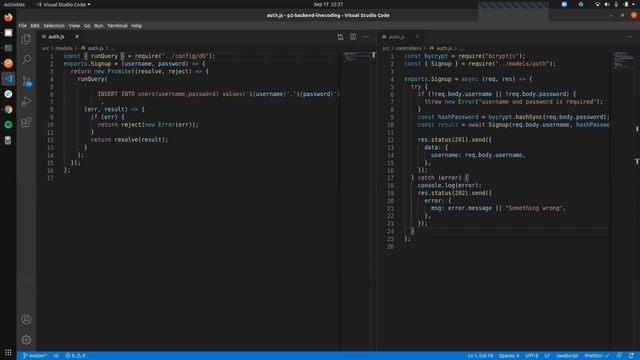
Task: Open the Chrome icon in the dock
Action: [8, 109]
